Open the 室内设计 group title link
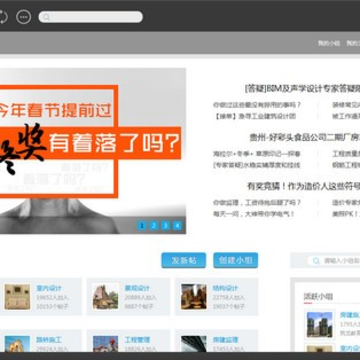 pos(49,288)
